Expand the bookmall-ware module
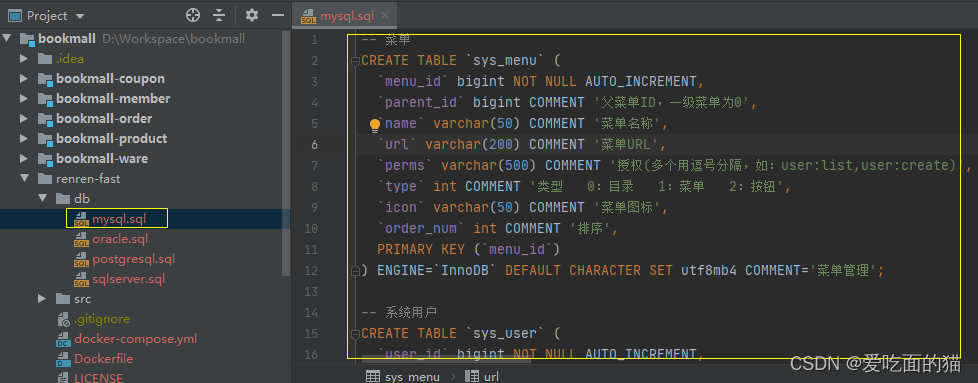978x383 pixels. click(x=24, y=158)
